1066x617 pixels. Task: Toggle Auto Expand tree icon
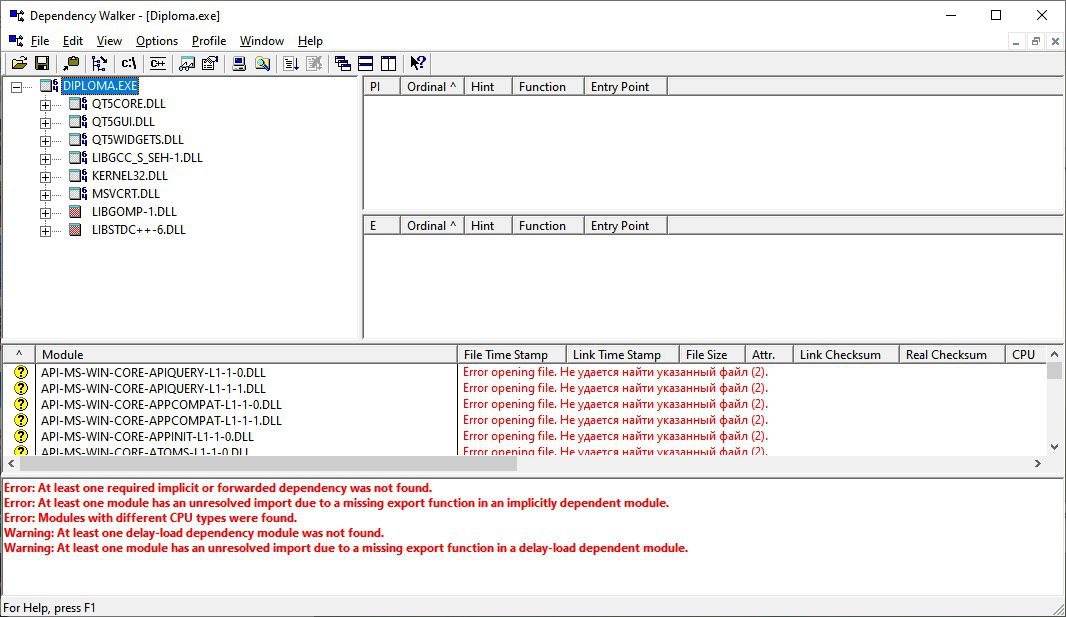pos(99,63)
